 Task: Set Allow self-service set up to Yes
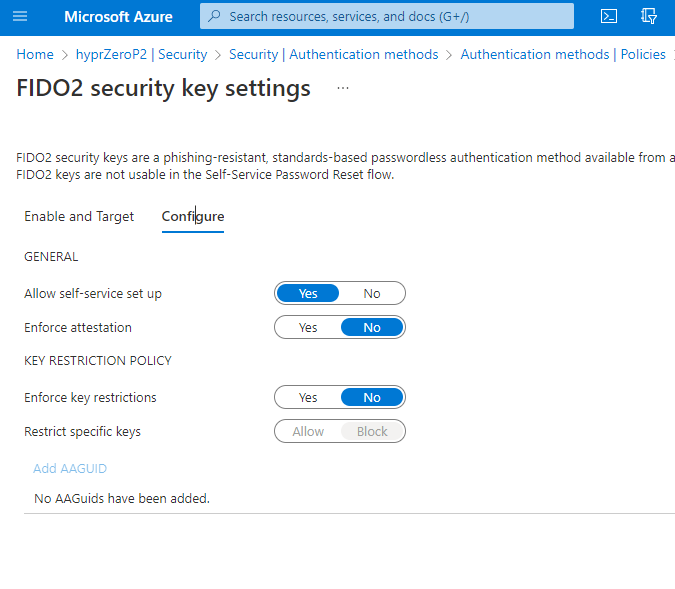pos(308,293)
